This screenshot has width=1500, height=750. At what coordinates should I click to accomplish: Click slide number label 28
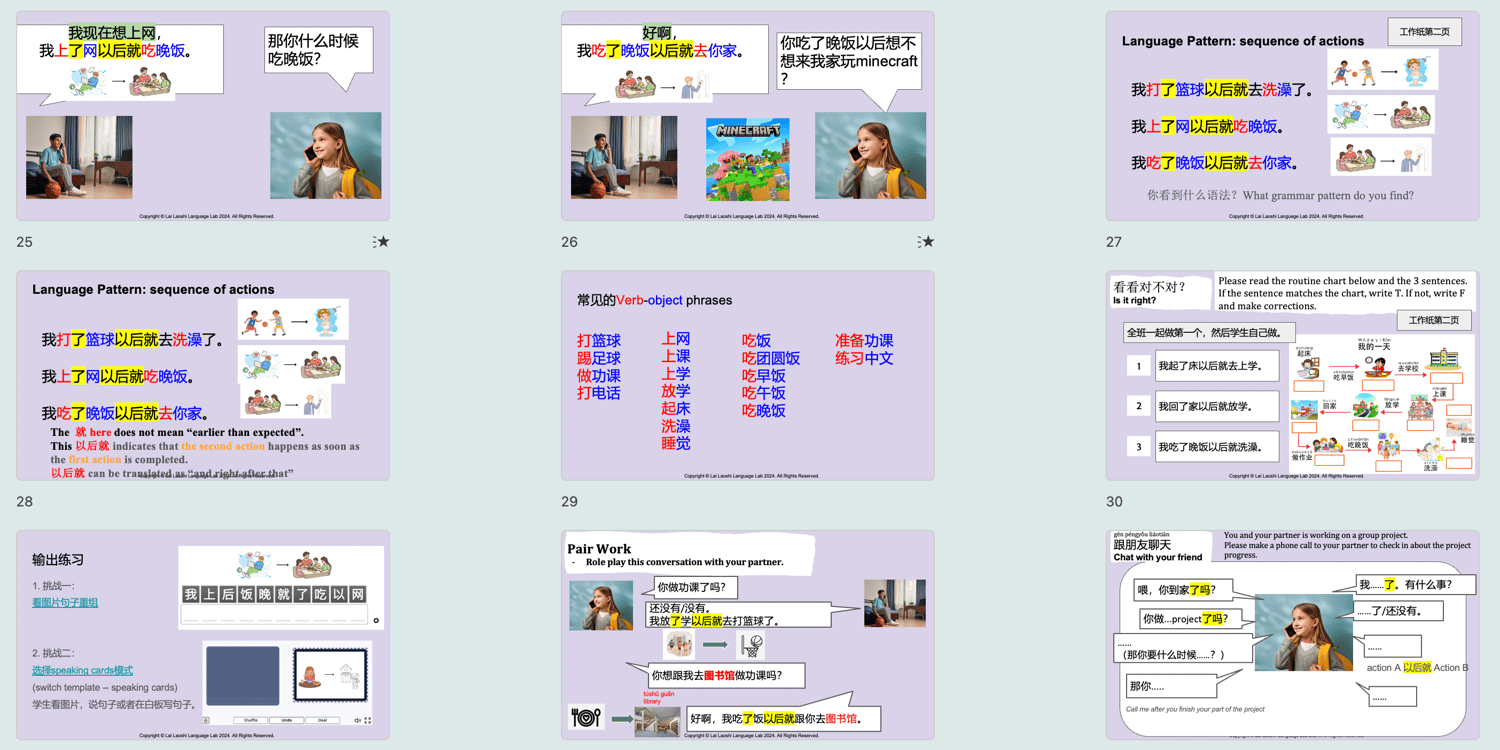pyautogui.click(x=25, y=502)
